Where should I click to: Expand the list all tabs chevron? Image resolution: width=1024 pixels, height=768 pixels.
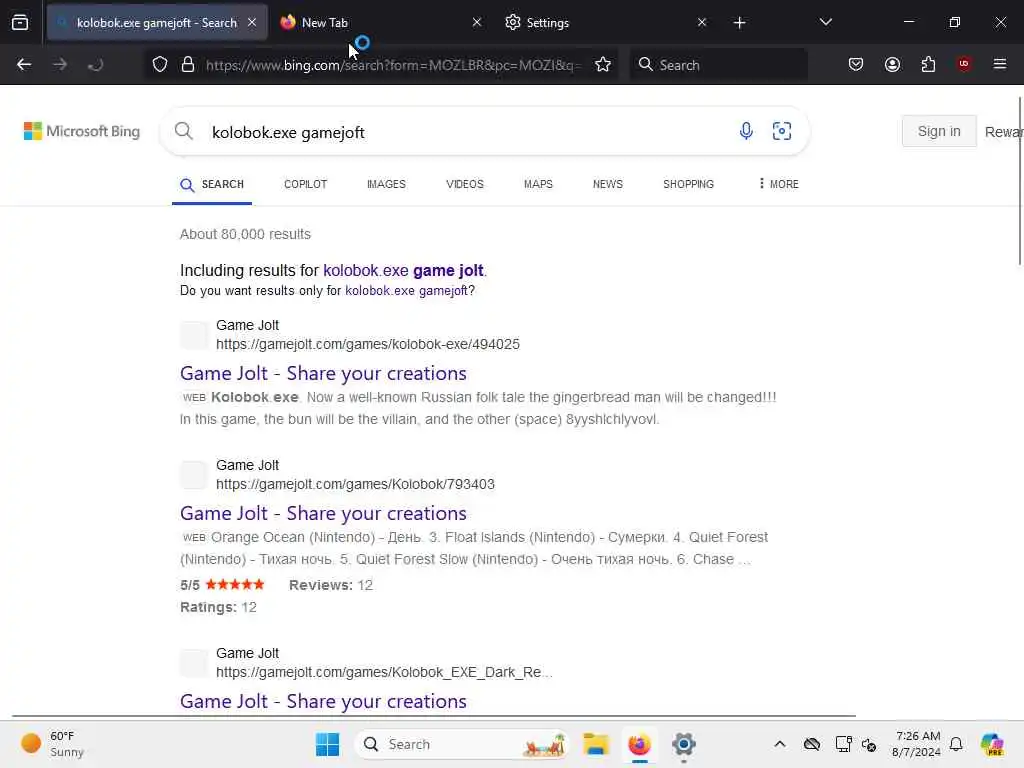[825, 22]
